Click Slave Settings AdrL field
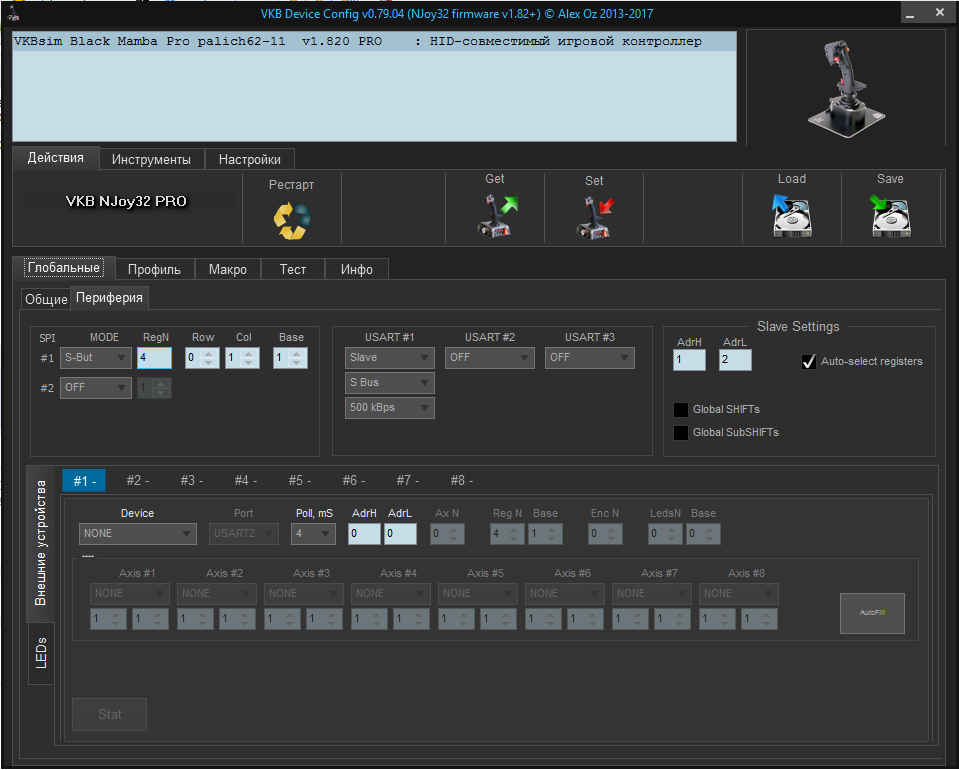Screen dimensions: 959x770 tap(735, 360)
